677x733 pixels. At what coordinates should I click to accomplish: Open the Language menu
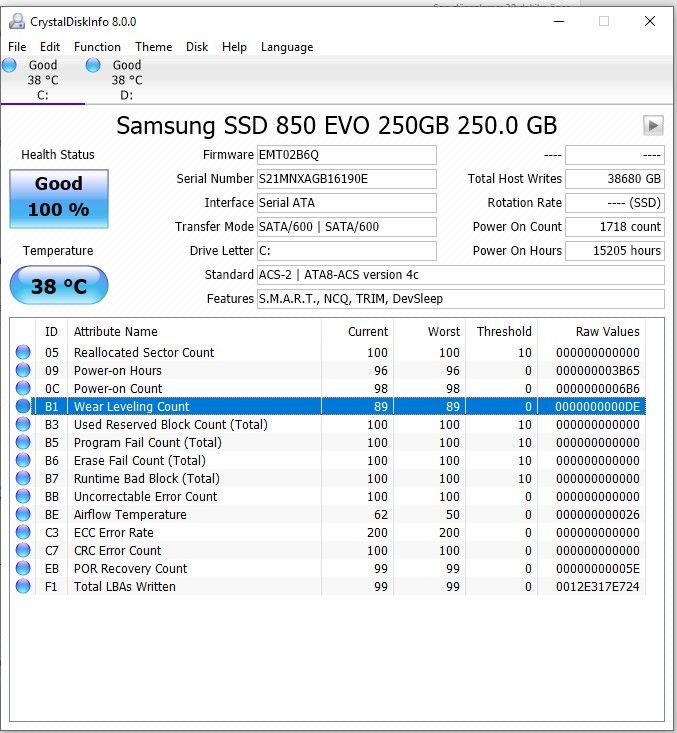pyautogui.click(x=287, y=47)
